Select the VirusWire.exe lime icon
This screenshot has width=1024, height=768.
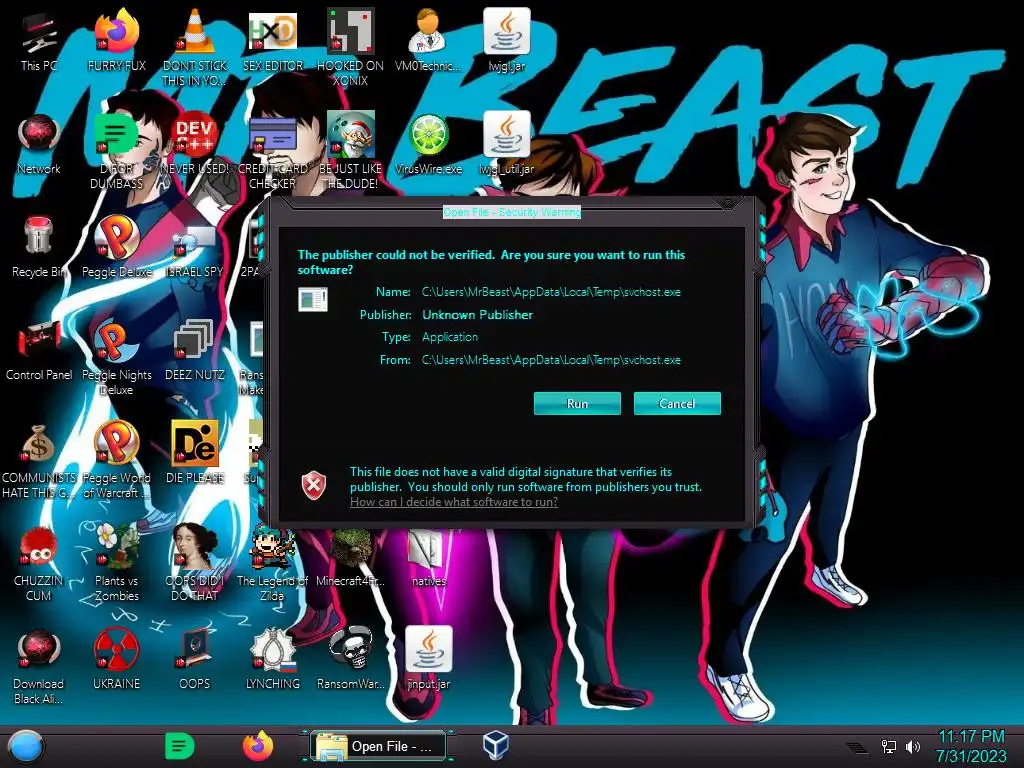point(428,144)
